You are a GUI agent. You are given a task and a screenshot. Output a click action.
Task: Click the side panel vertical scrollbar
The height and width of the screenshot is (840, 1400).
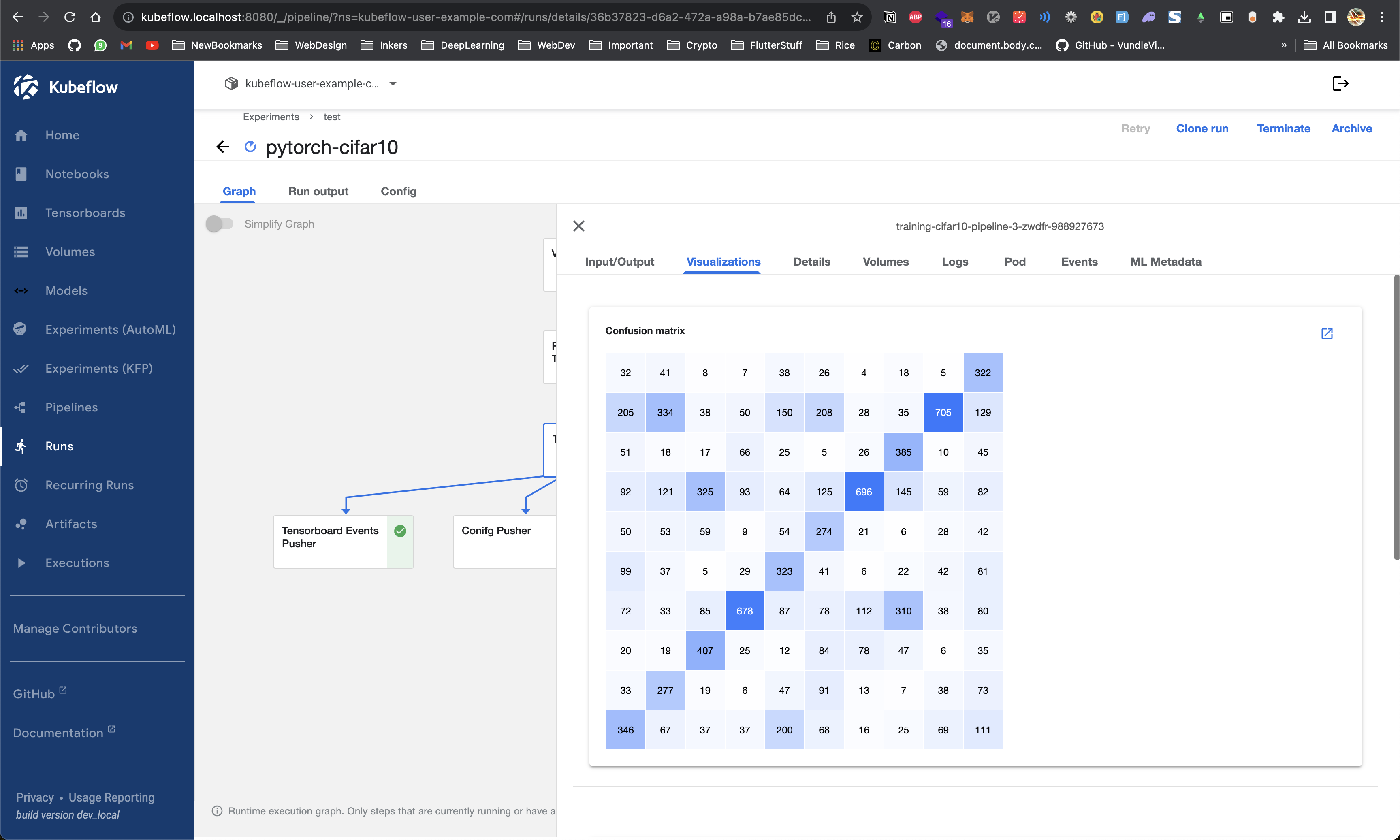click(1396, 419)
